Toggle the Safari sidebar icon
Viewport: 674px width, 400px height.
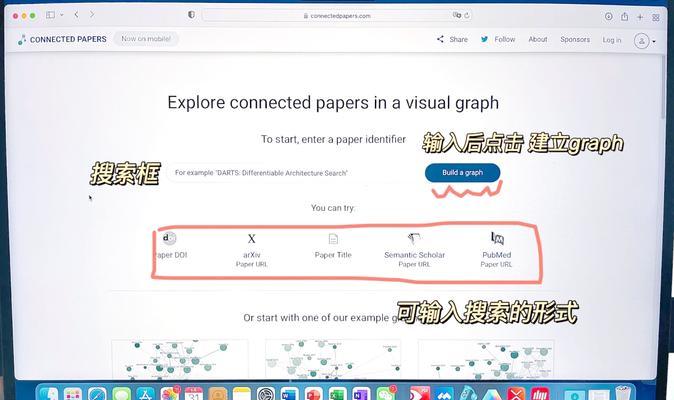[50, 15]
